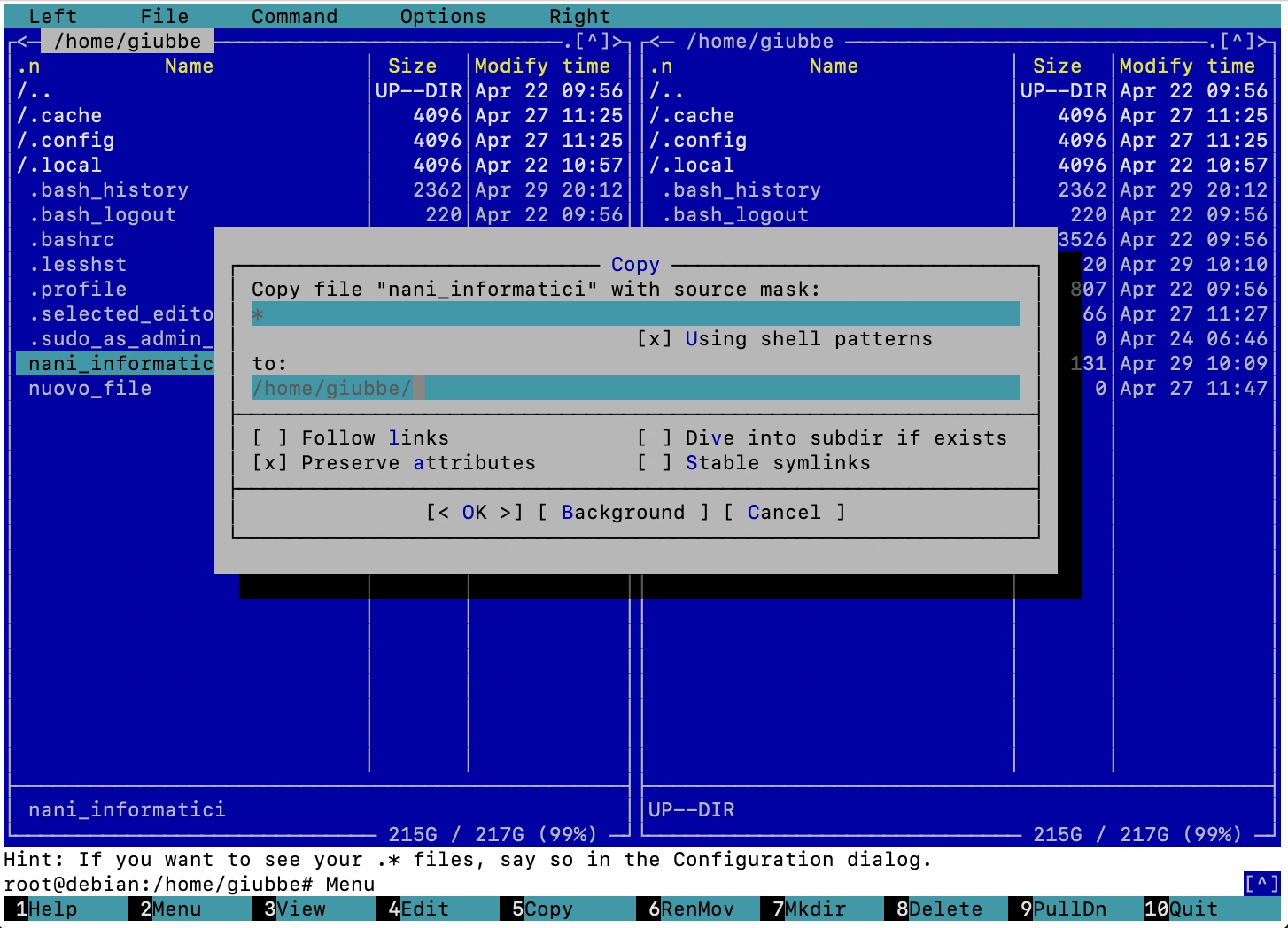Cancel the Copy dialog
The height and width of the screenshot is (928, 1288).
coord(784,513)
